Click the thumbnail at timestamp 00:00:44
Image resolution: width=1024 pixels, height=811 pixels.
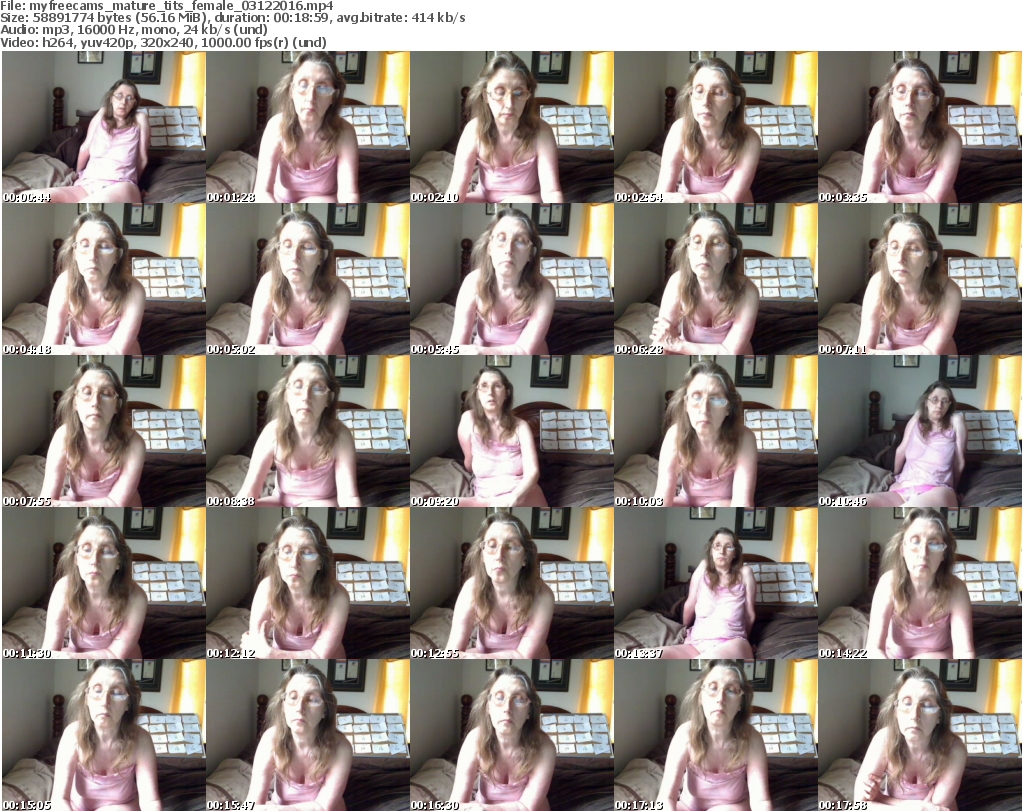pos(103,127)
